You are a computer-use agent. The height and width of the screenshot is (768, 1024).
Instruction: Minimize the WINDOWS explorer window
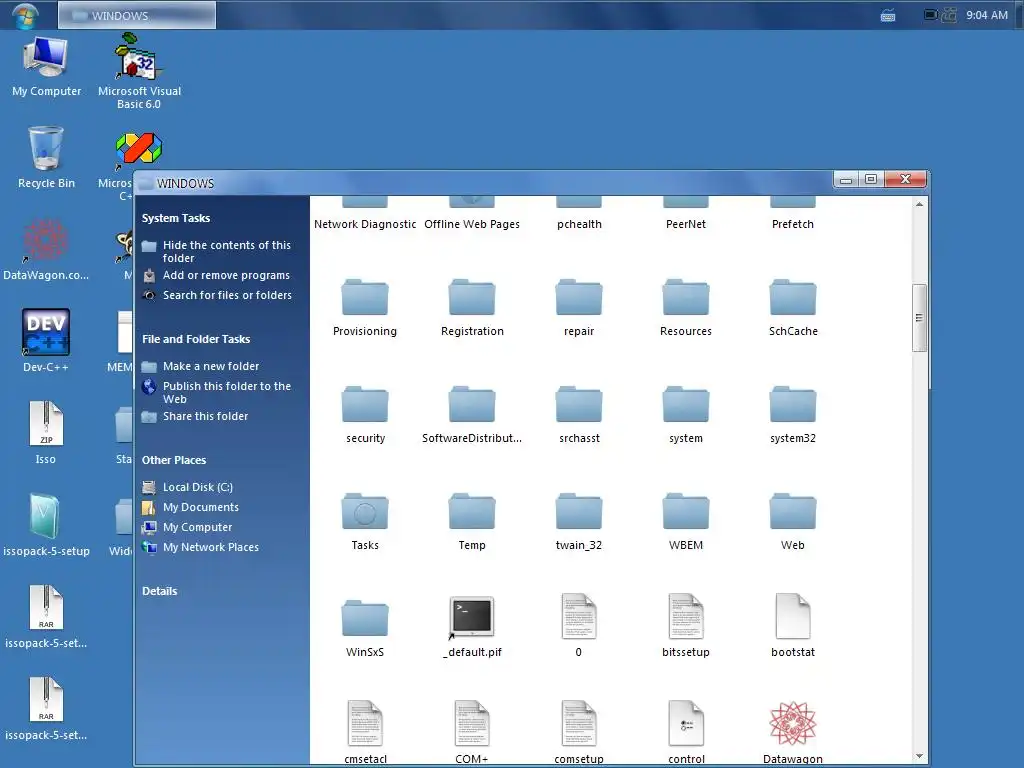(846, 179)
